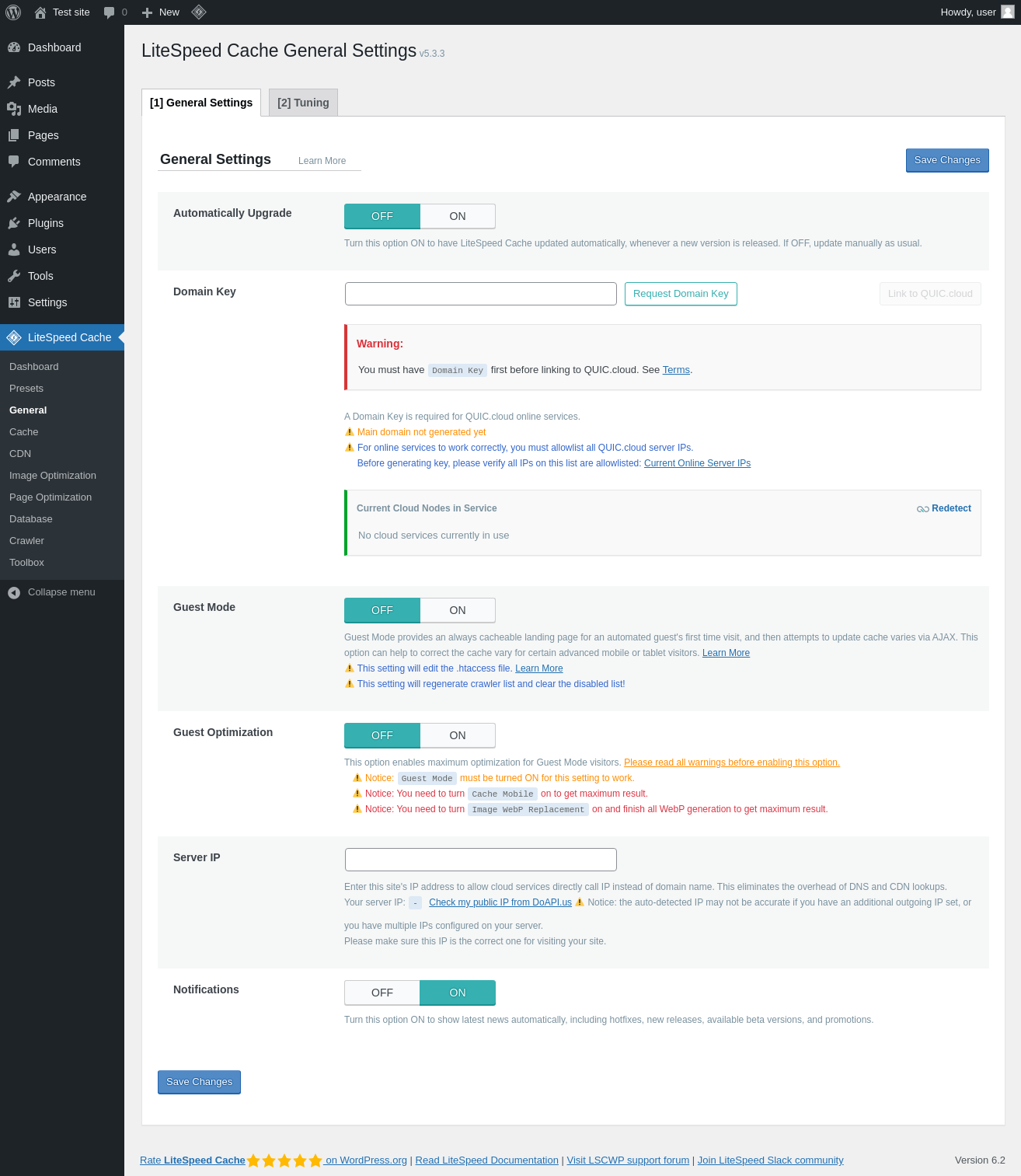Set Guest Optimization to OFF
Screen dimensions: 1021x1176
tap(382, 735)
